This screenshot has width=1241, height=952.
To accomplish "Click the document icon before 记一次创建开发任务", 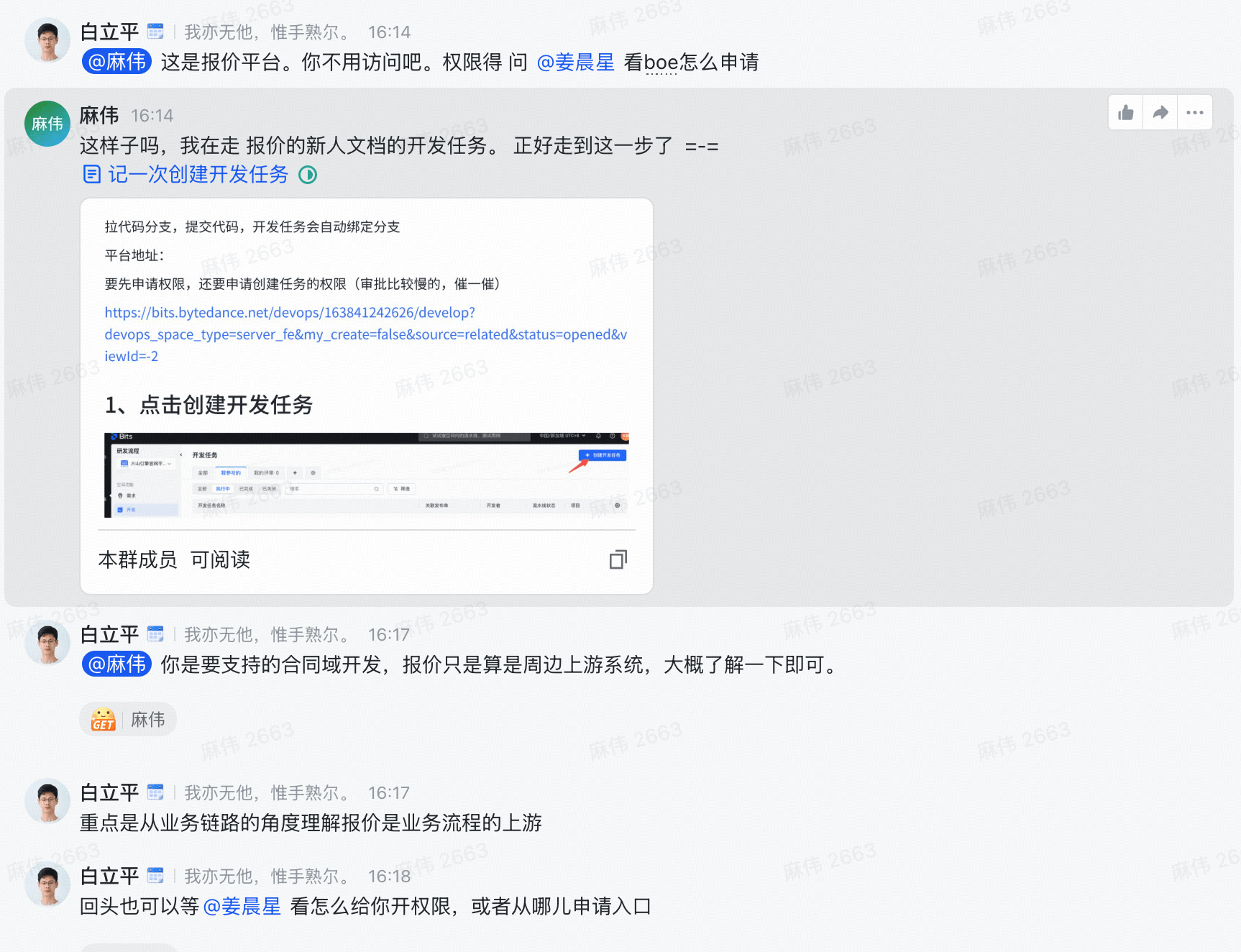I will tap(91, 174).
